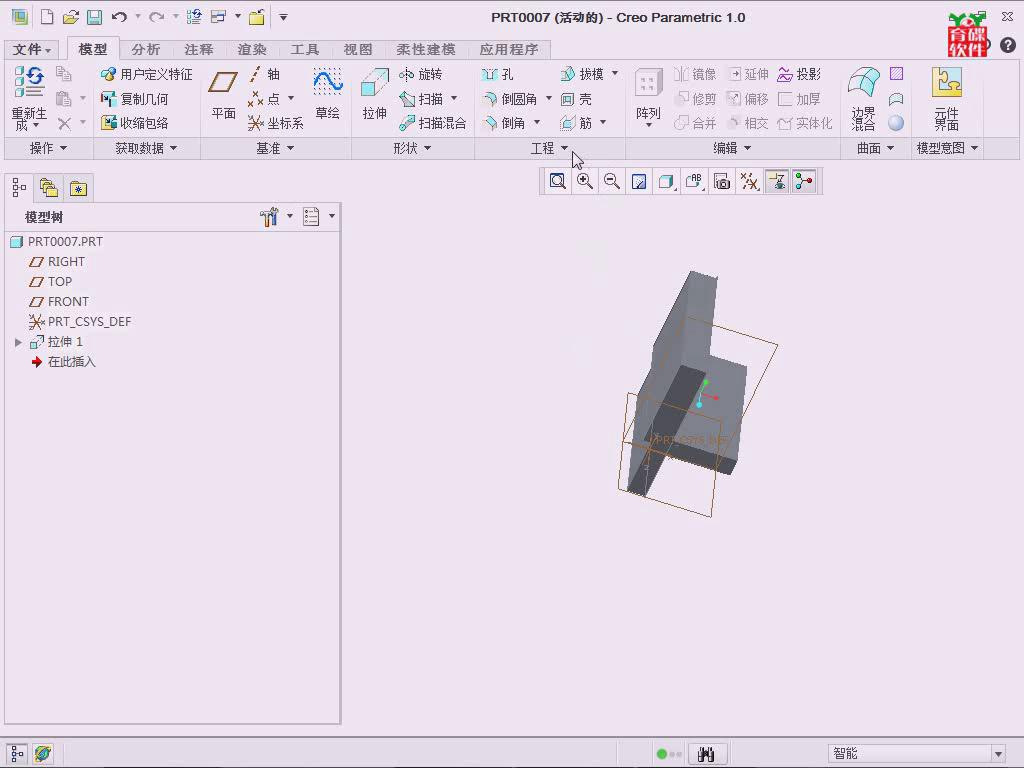Switch to the 渲染 tab
Viewport: 1024px width, 768px height.
pyautogui.click(x=252, y=50)
